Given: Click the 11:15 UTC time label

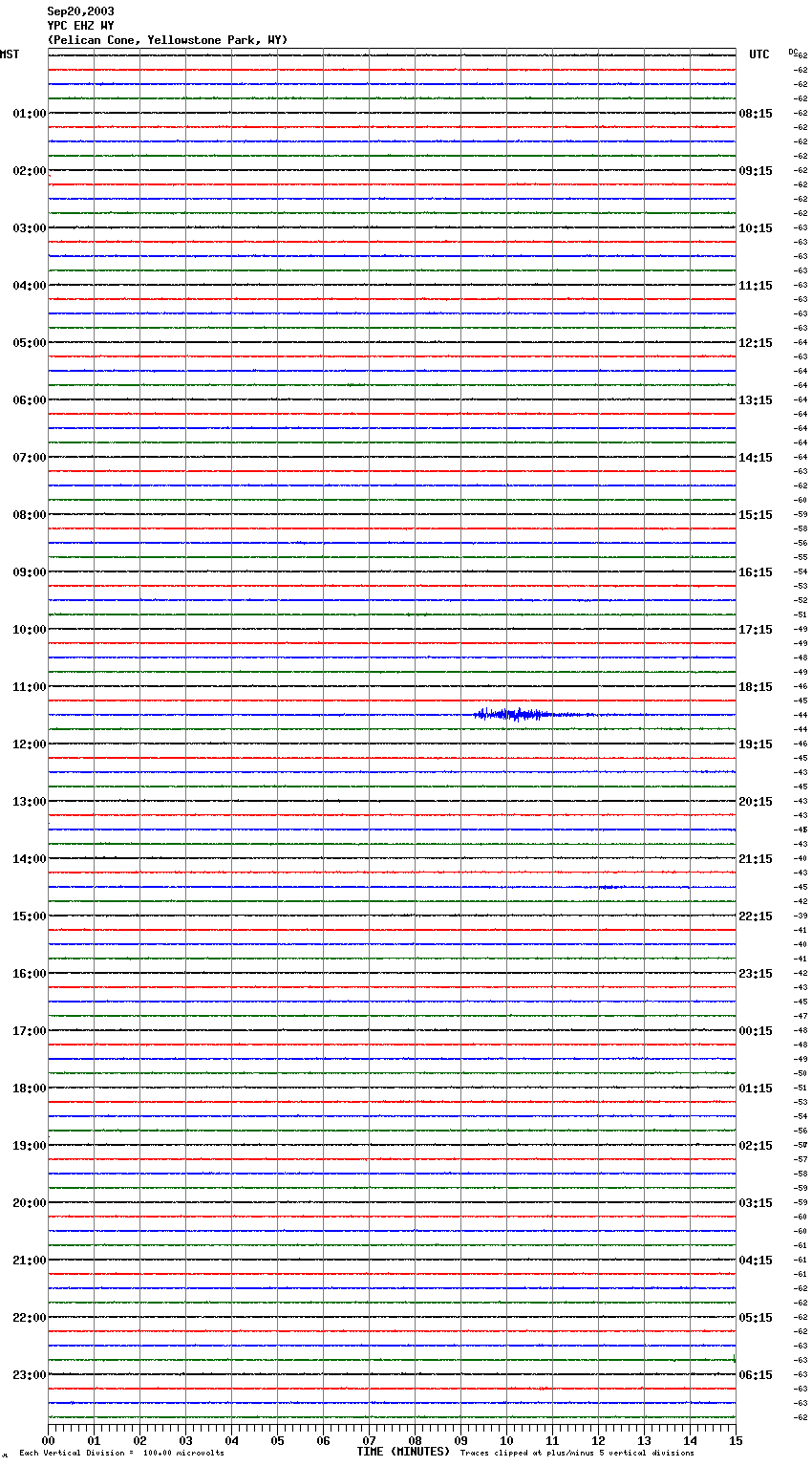Looking at the screenshot, I should coord(756,286).
